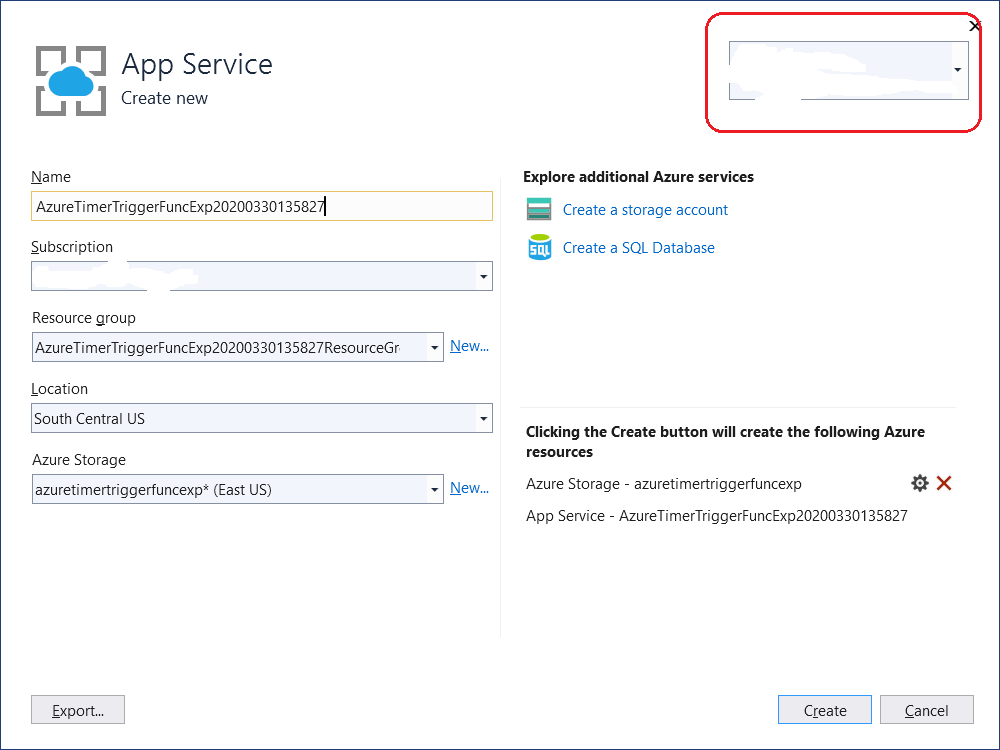Click the Name input field

(x=261, y=206)
